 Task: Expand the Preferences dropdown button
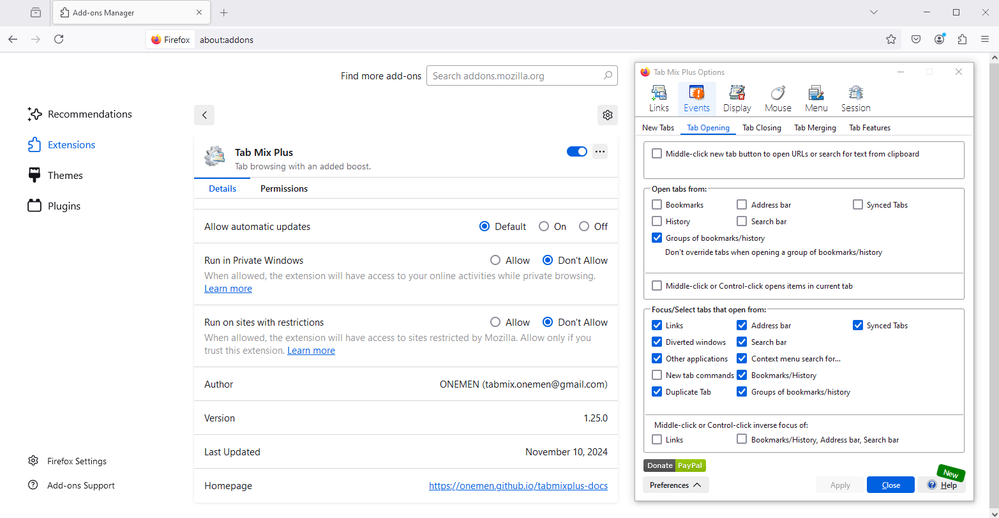click(677, 485)
